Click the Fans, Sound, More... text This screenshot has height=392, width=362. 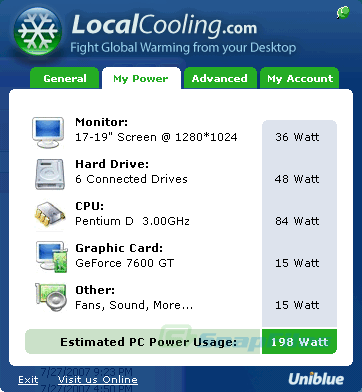coord(134,305)
